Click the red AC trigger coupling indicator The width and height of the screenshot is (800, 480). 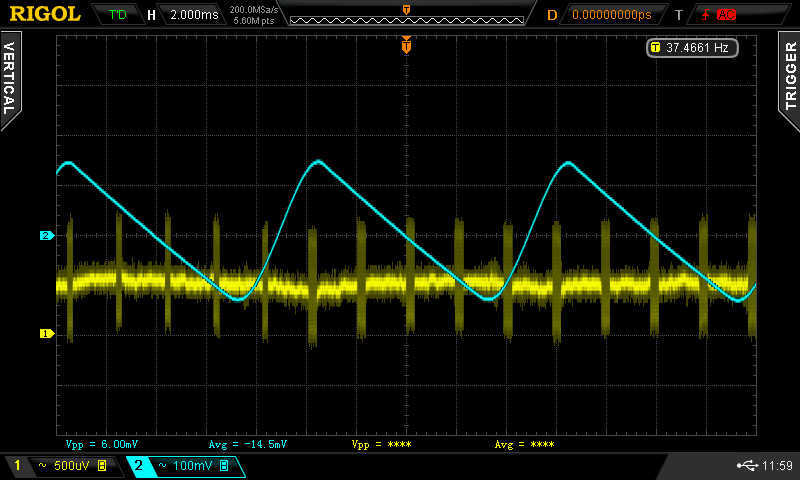[726, 15]
